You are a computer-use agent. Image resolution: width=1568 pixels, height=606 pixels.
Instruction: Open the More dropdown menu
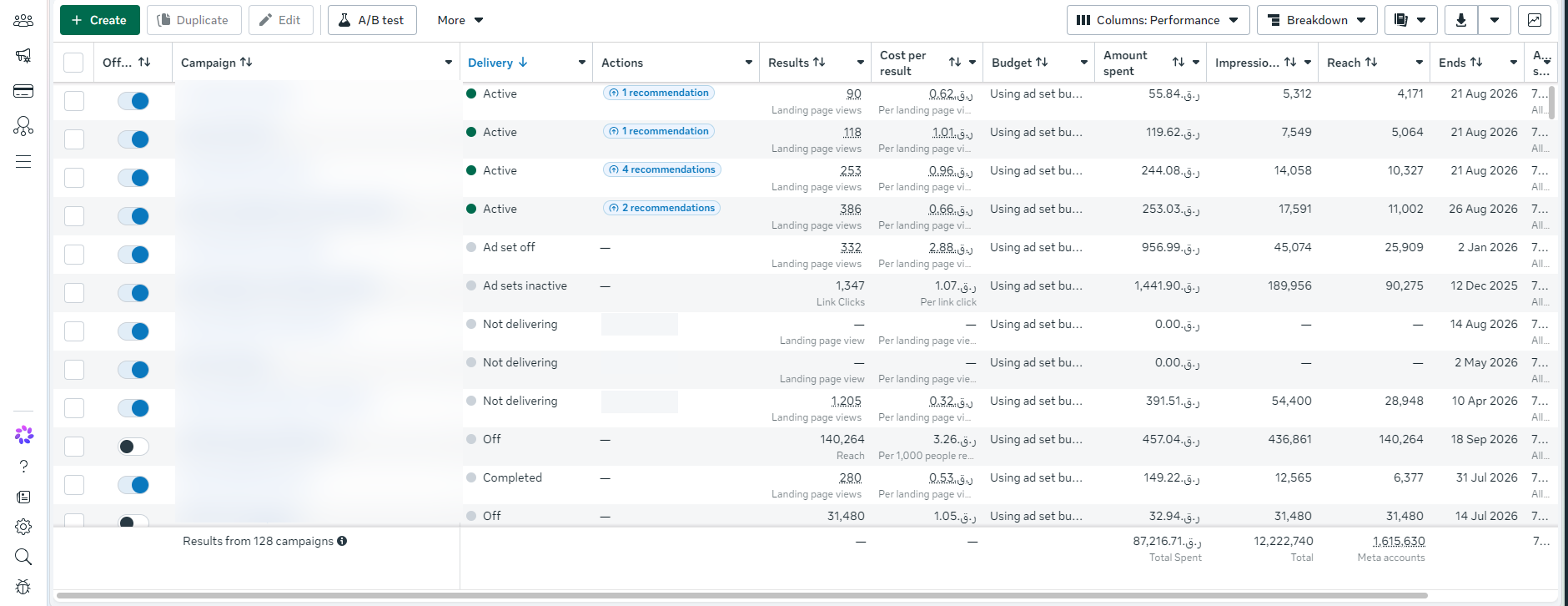(460, 20)
